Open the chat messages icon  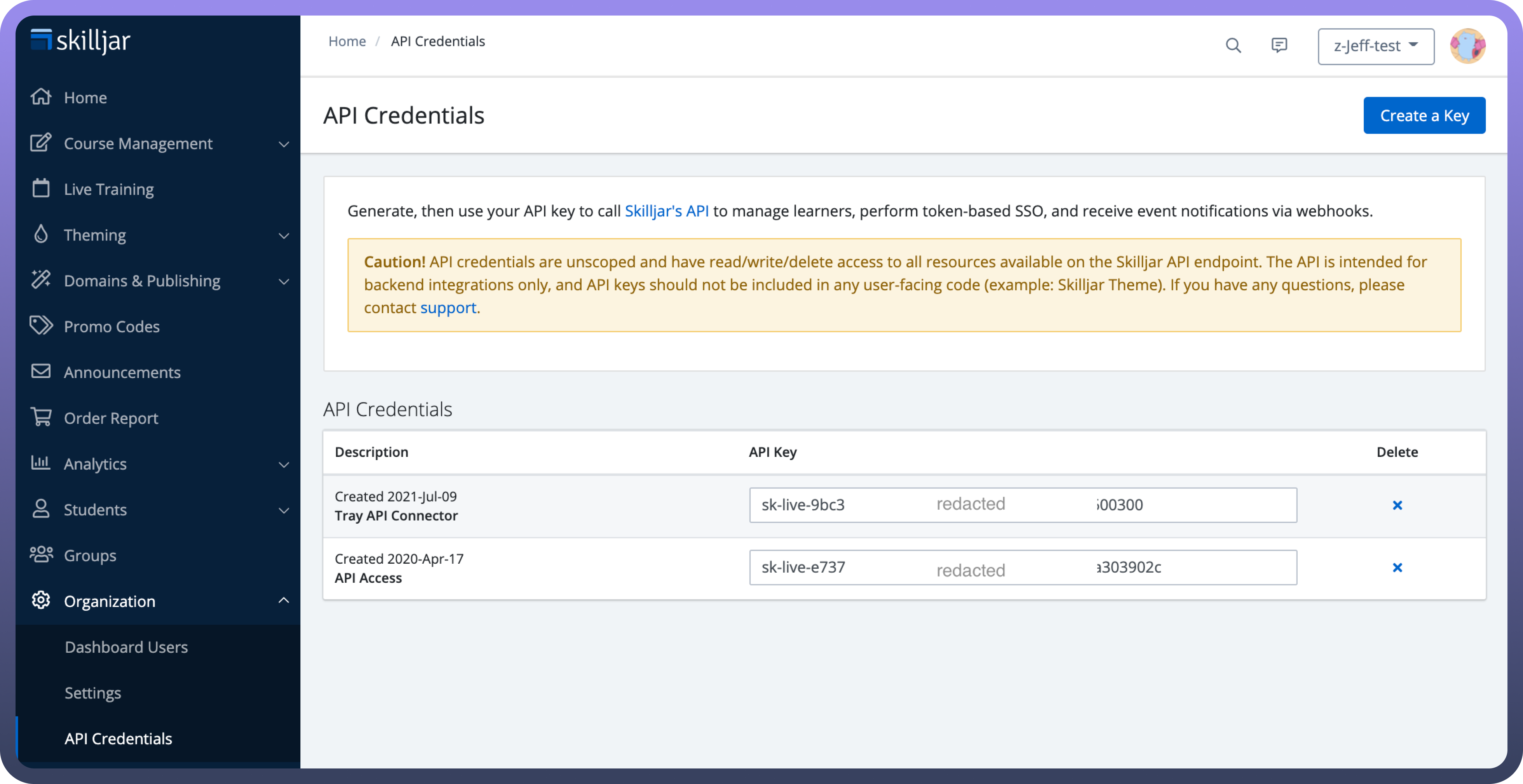click(x=1279, y=45)
